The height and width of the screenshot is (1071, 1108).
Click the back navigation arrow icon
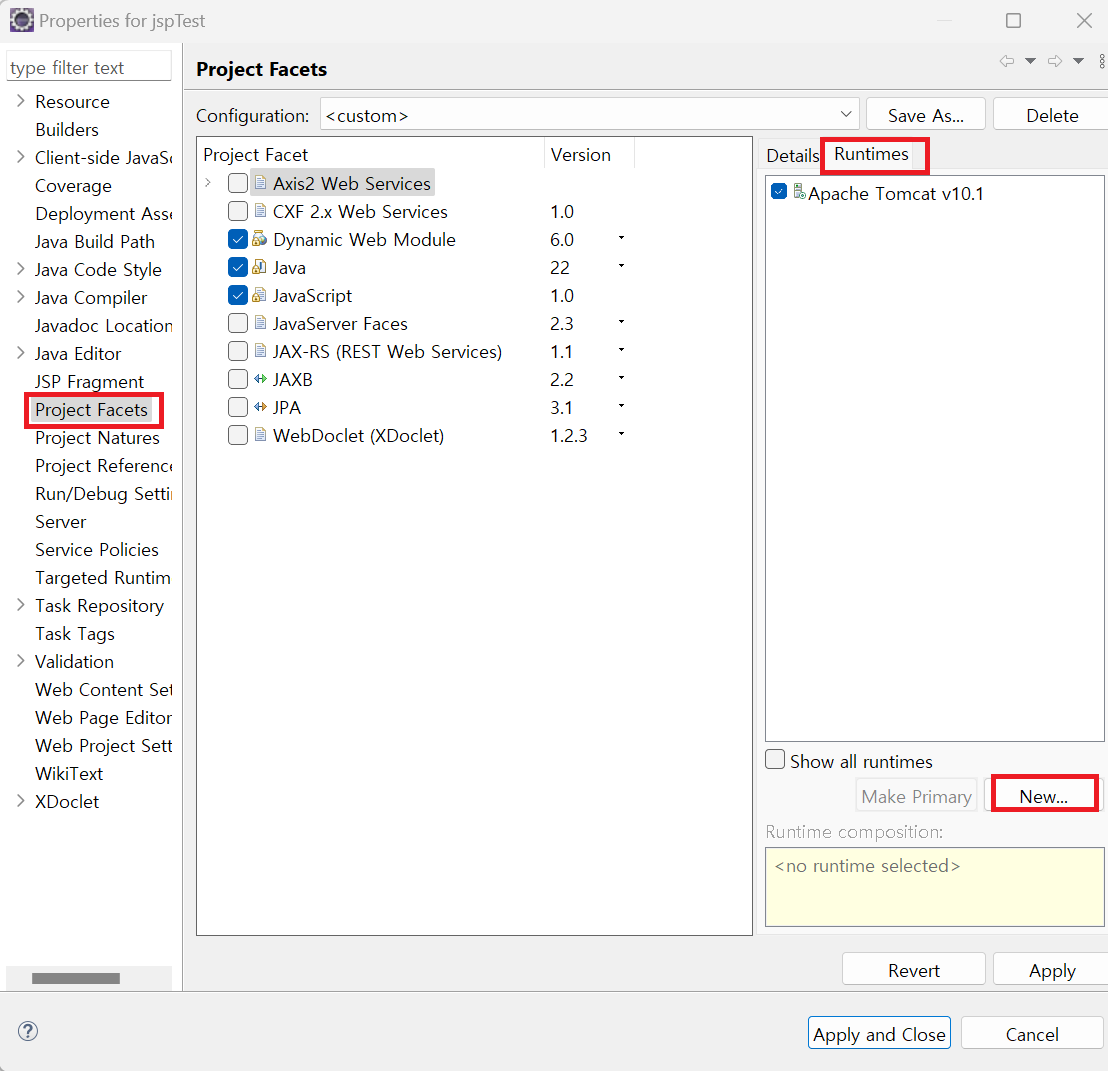(x=1007, y=61)
